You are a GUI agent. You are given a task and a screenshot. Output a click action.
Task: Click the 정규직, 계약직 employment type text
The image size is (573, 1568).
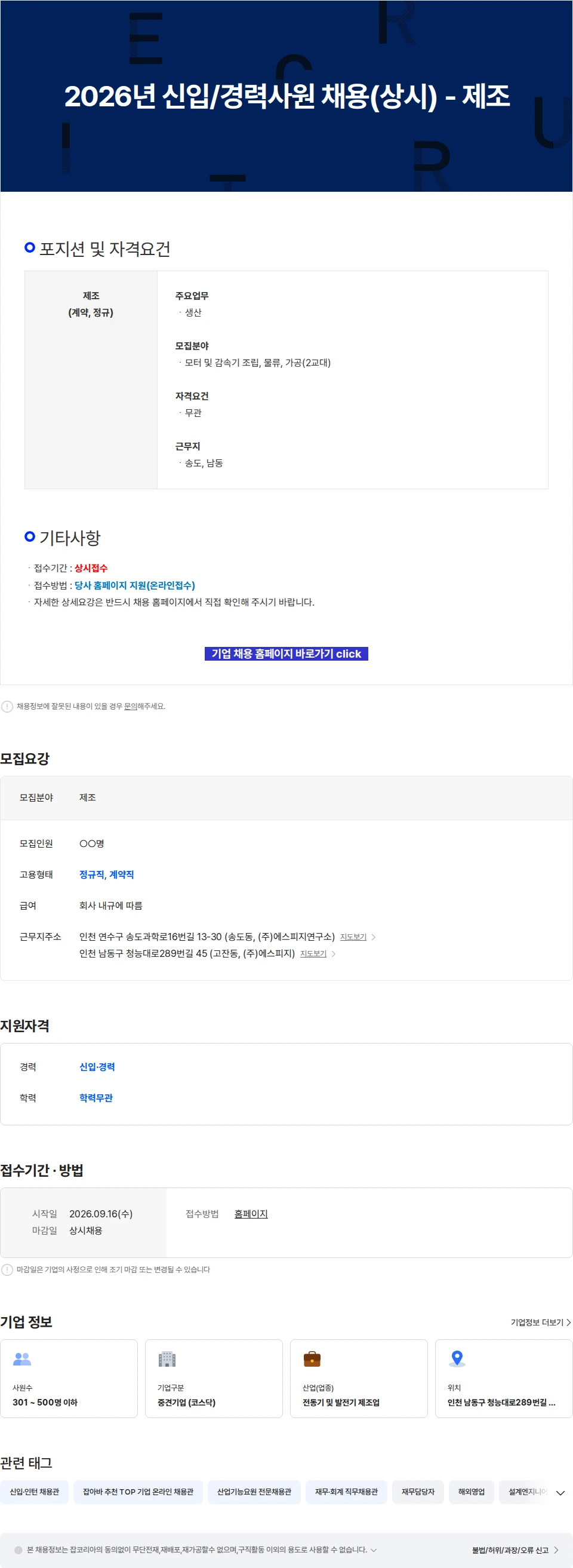click(x=106, y=874)
